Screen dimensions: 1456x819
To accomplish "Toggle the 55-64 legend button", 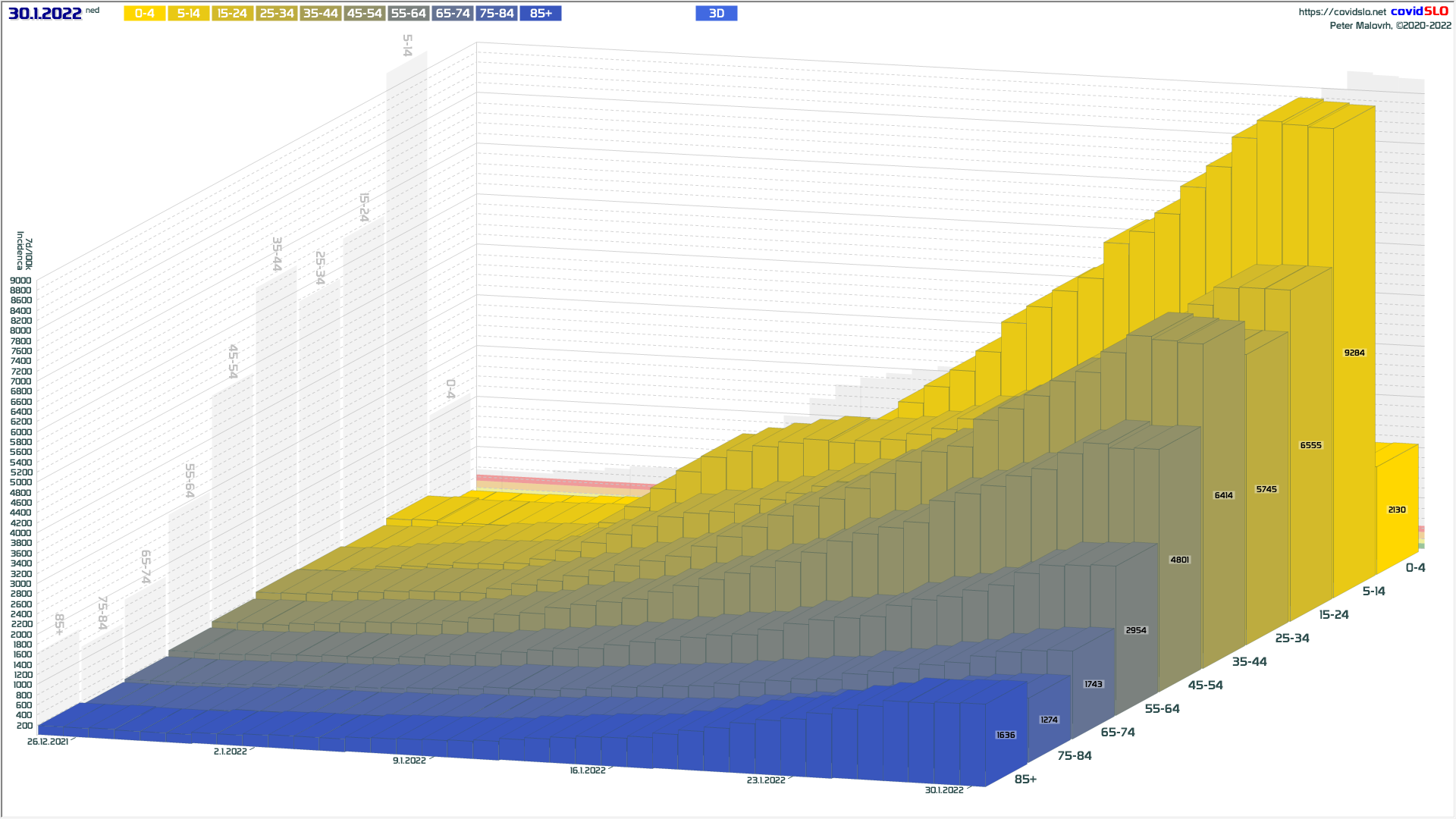I will tap(408, 14).
